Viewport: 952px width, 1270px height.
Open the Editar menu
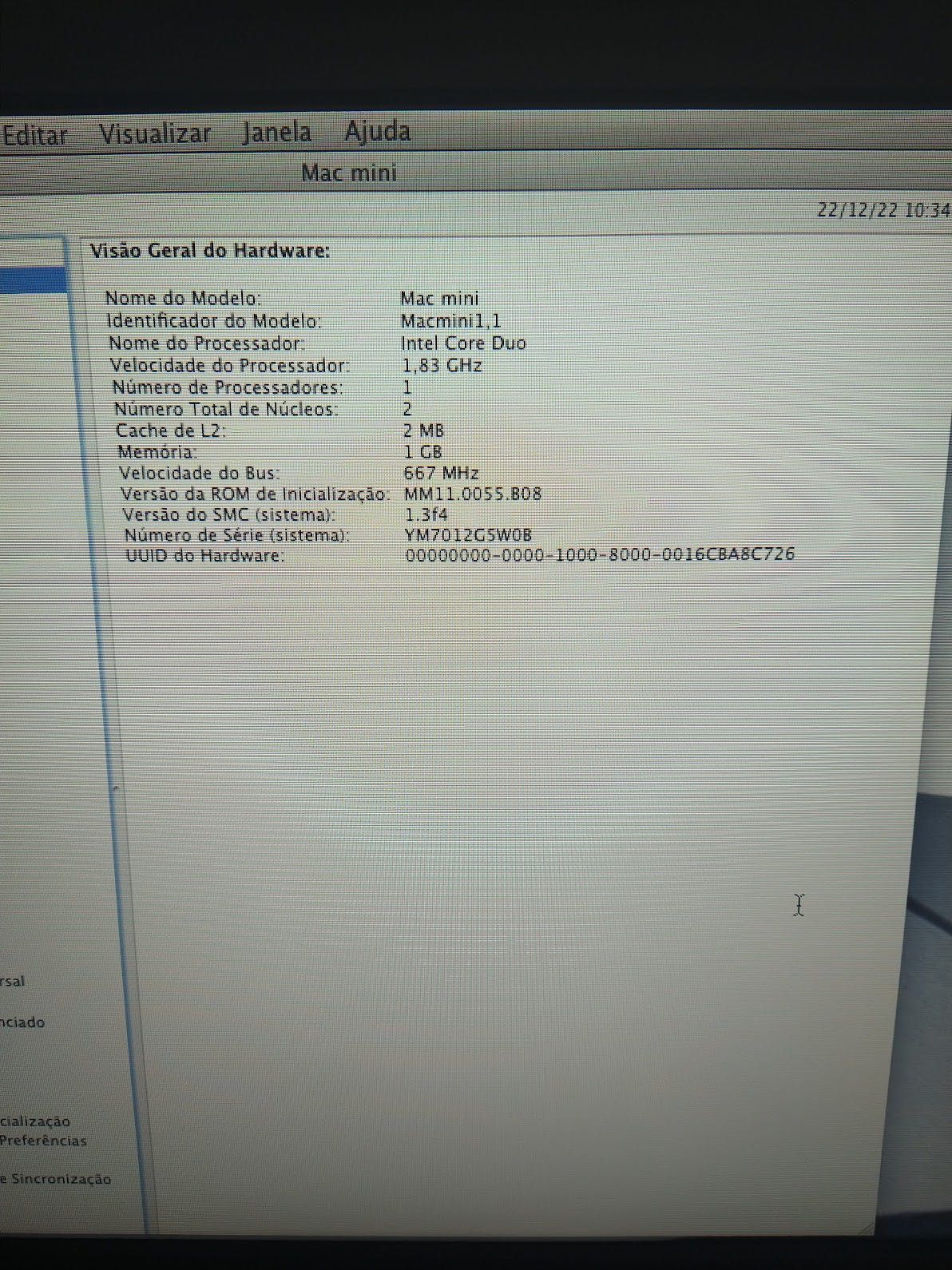(x=34, y=136)
